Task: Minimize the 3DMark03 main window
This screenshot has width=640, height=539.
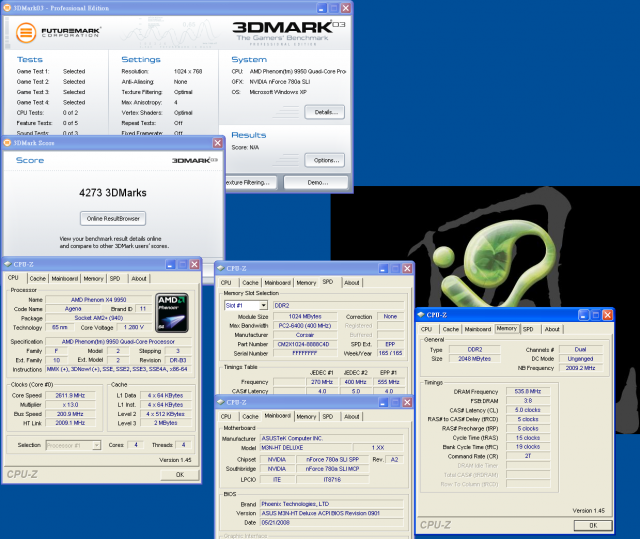Action: coord(322,8)
